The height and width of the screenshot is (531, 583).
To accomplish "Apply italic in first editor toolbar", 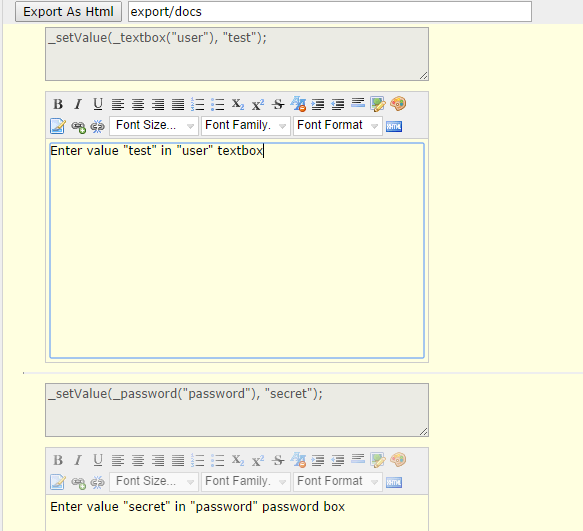I will [78, 104].
